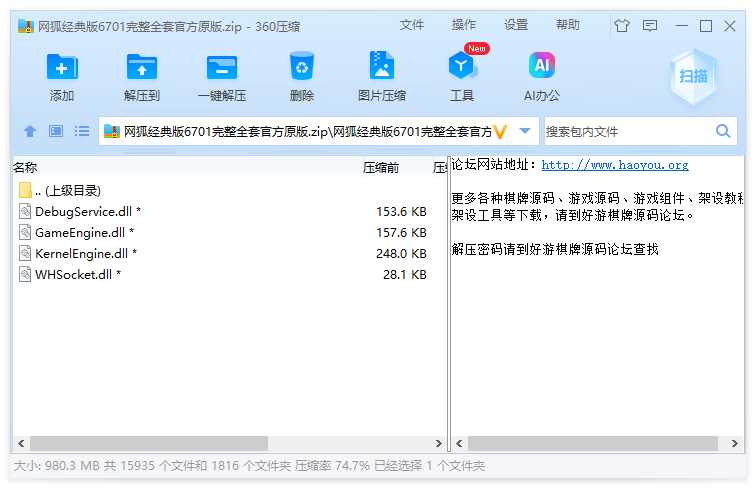Click the KernelEngine.dll file icon
The width and height of the screenshot is (756, 488).
[25, 253]
